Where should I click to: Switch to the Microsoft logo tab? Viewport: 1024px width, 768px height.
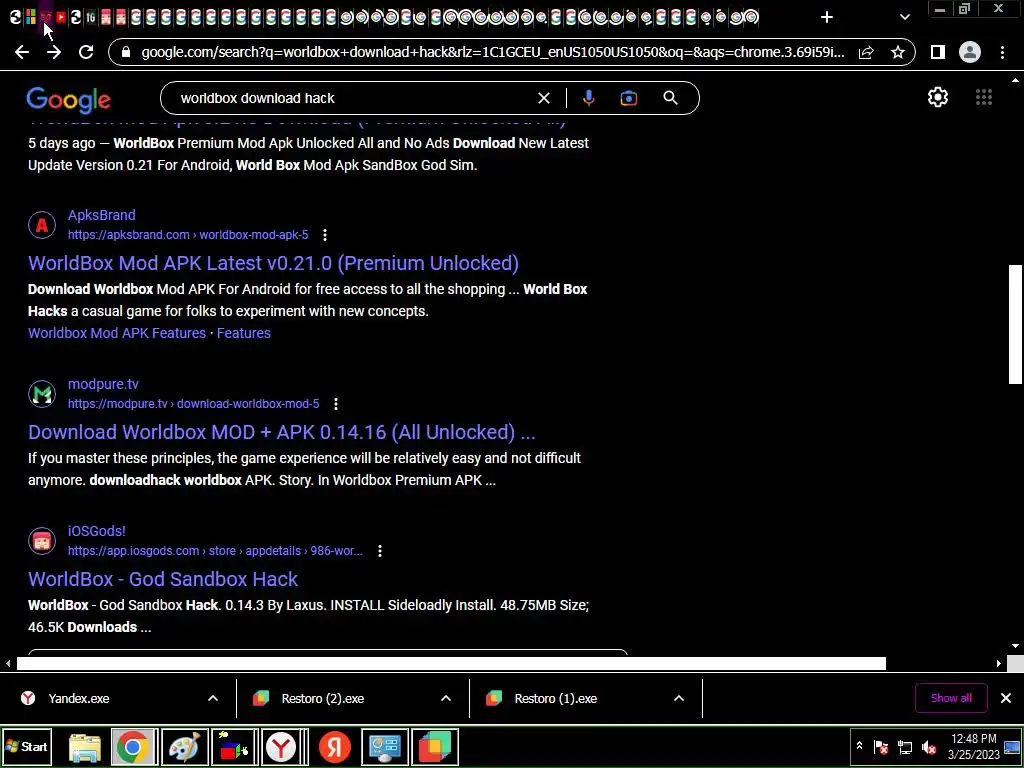coord(31,18)
